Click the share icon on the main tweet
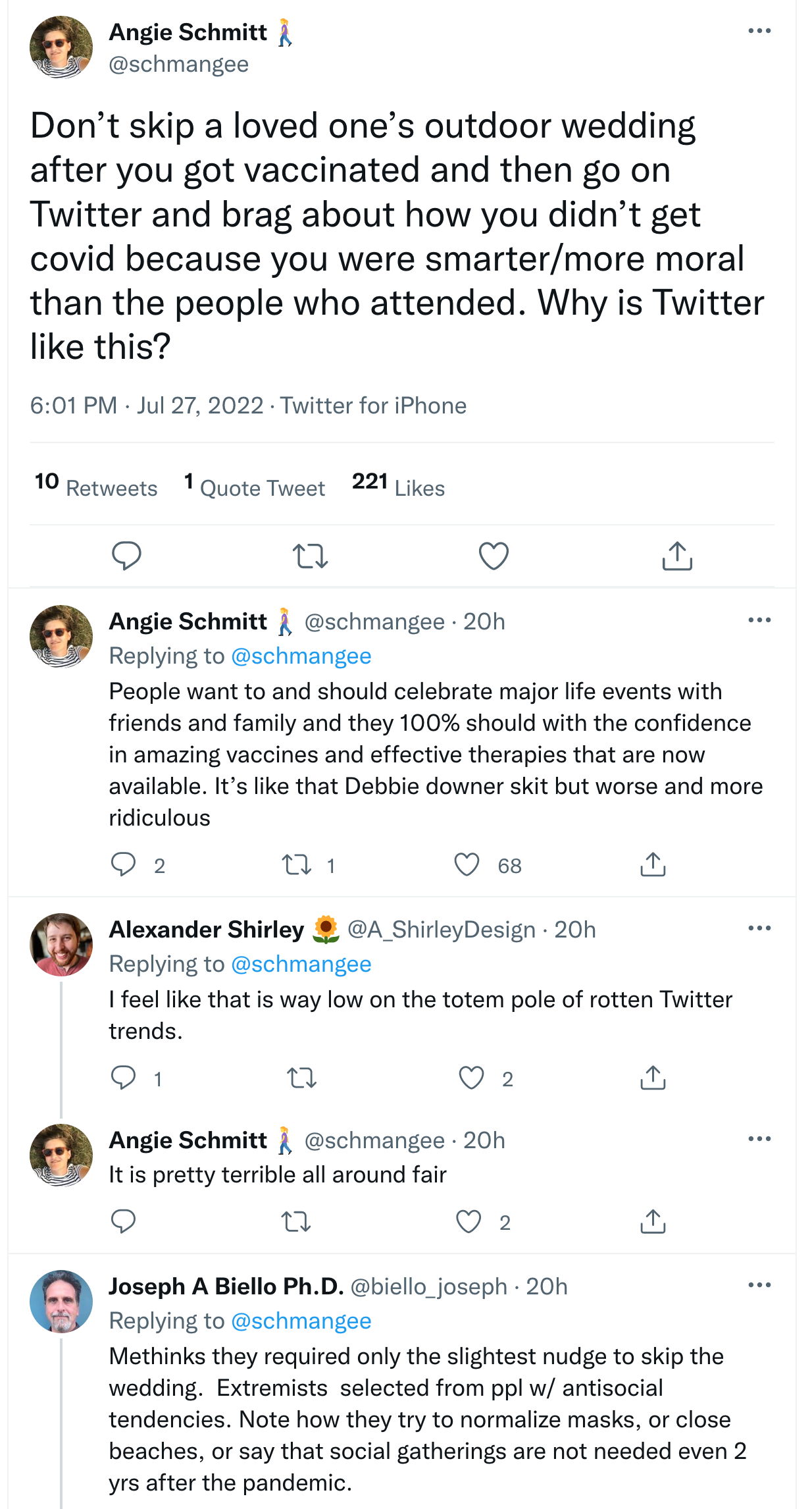 point(677,556)
